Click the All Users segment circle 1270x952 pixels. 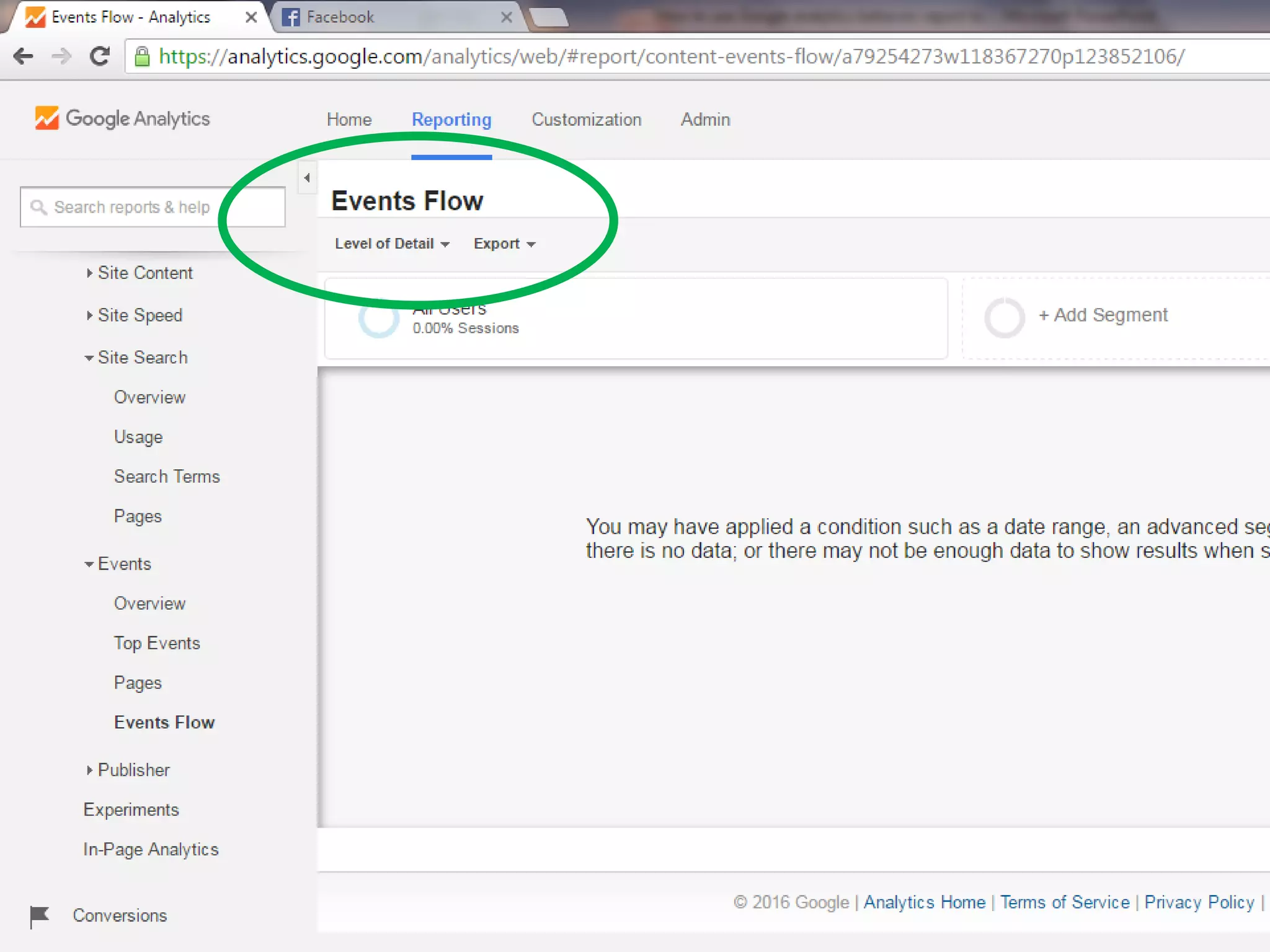(x=379, y=318)
